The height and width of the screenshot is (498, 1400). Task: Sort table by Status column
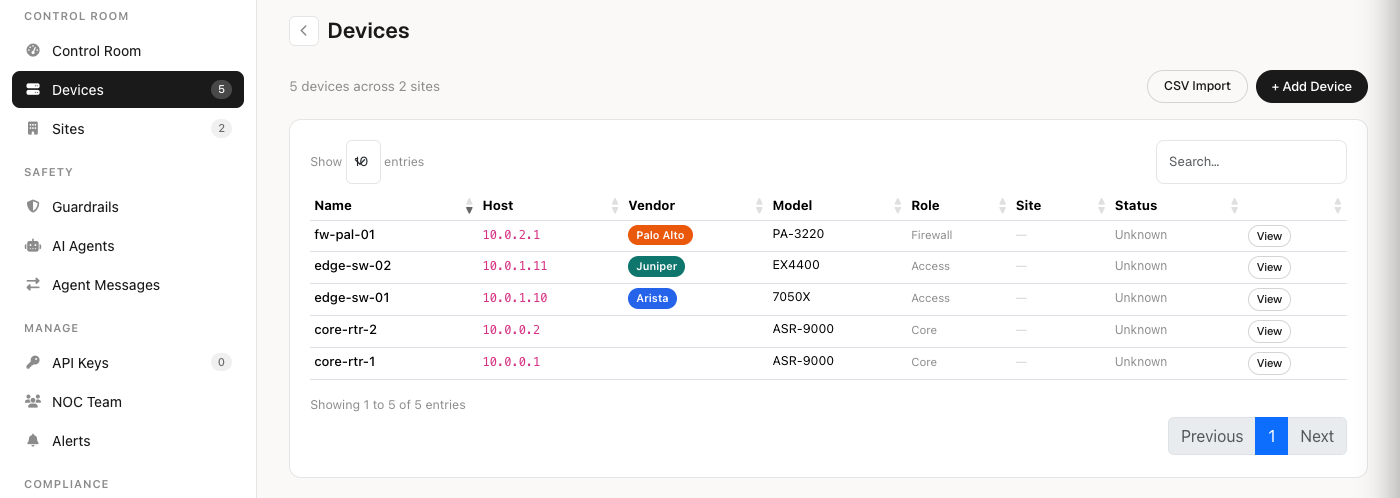click(1177, 205)
